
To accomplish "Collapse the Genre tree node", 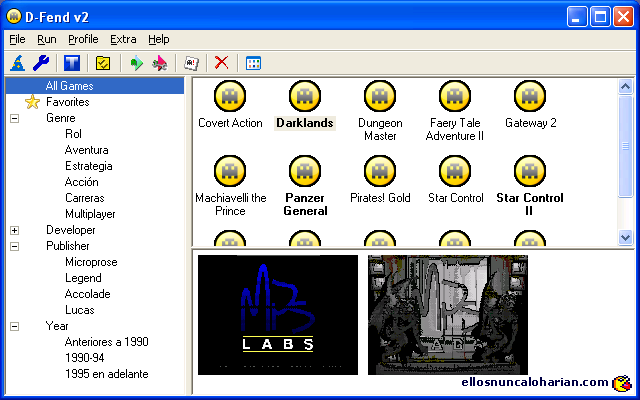I will [x=14, y=118].
